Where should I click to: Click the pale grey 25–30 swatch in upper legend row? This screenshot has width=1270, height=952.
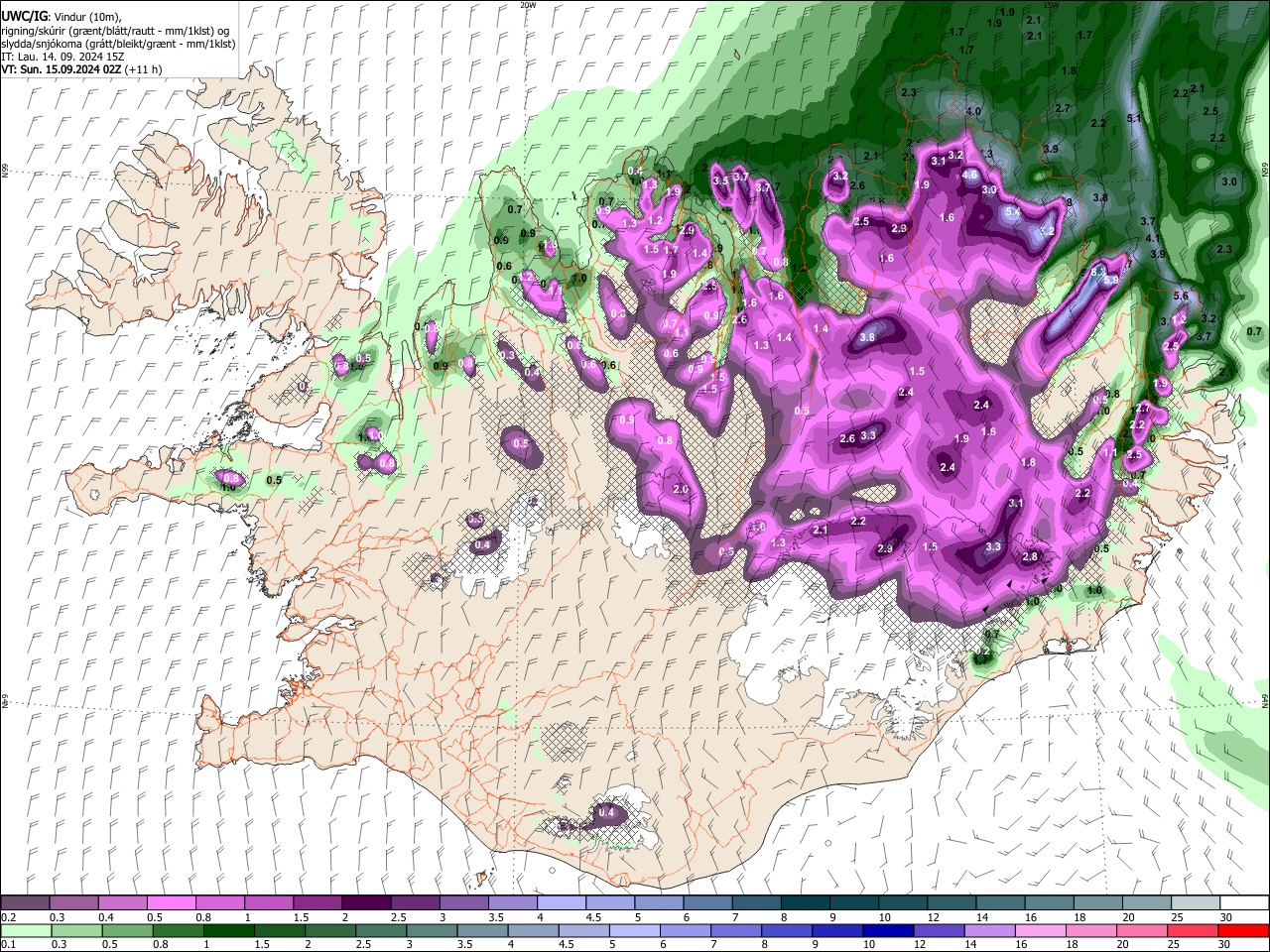1196,902
